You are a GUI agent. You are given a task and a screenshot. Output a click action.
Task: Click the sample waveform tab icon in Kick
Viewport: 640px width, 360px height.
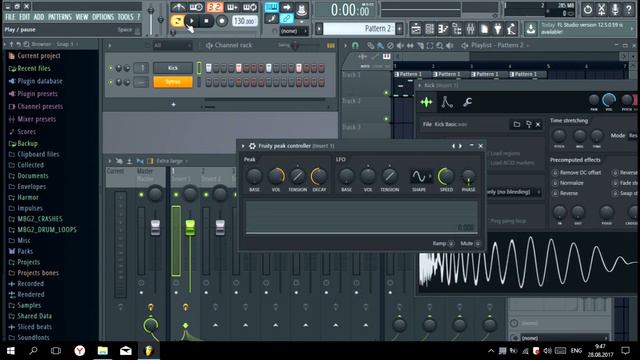(427, 102)
